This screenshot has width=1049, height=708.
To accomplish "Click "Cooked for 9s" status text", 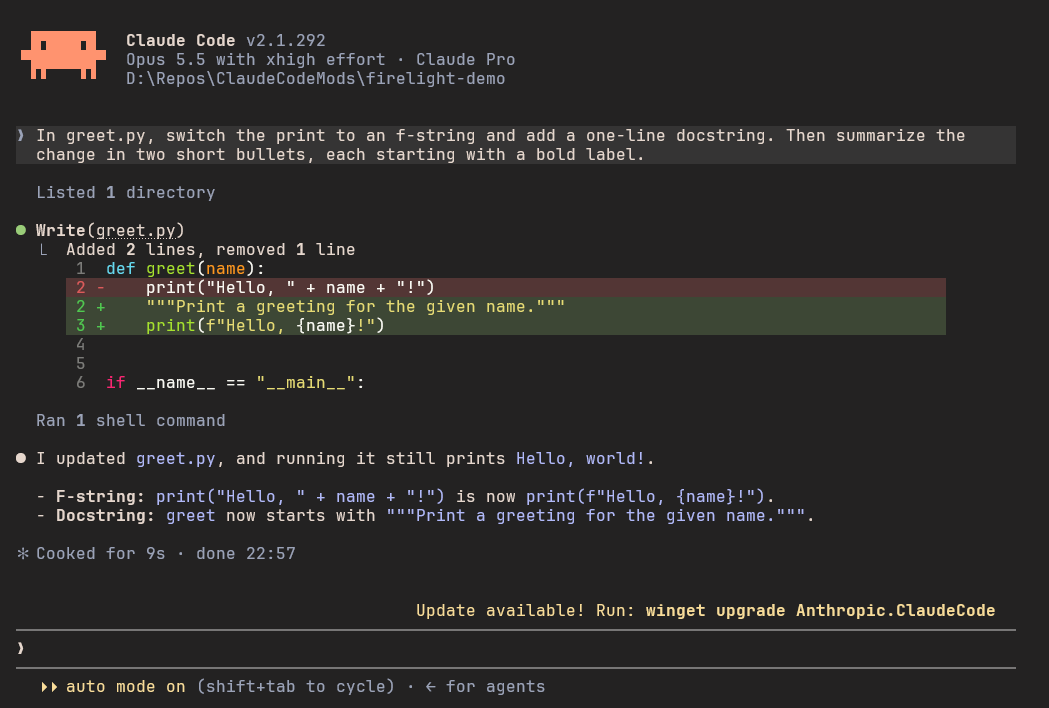I will (x=100, y=554).
